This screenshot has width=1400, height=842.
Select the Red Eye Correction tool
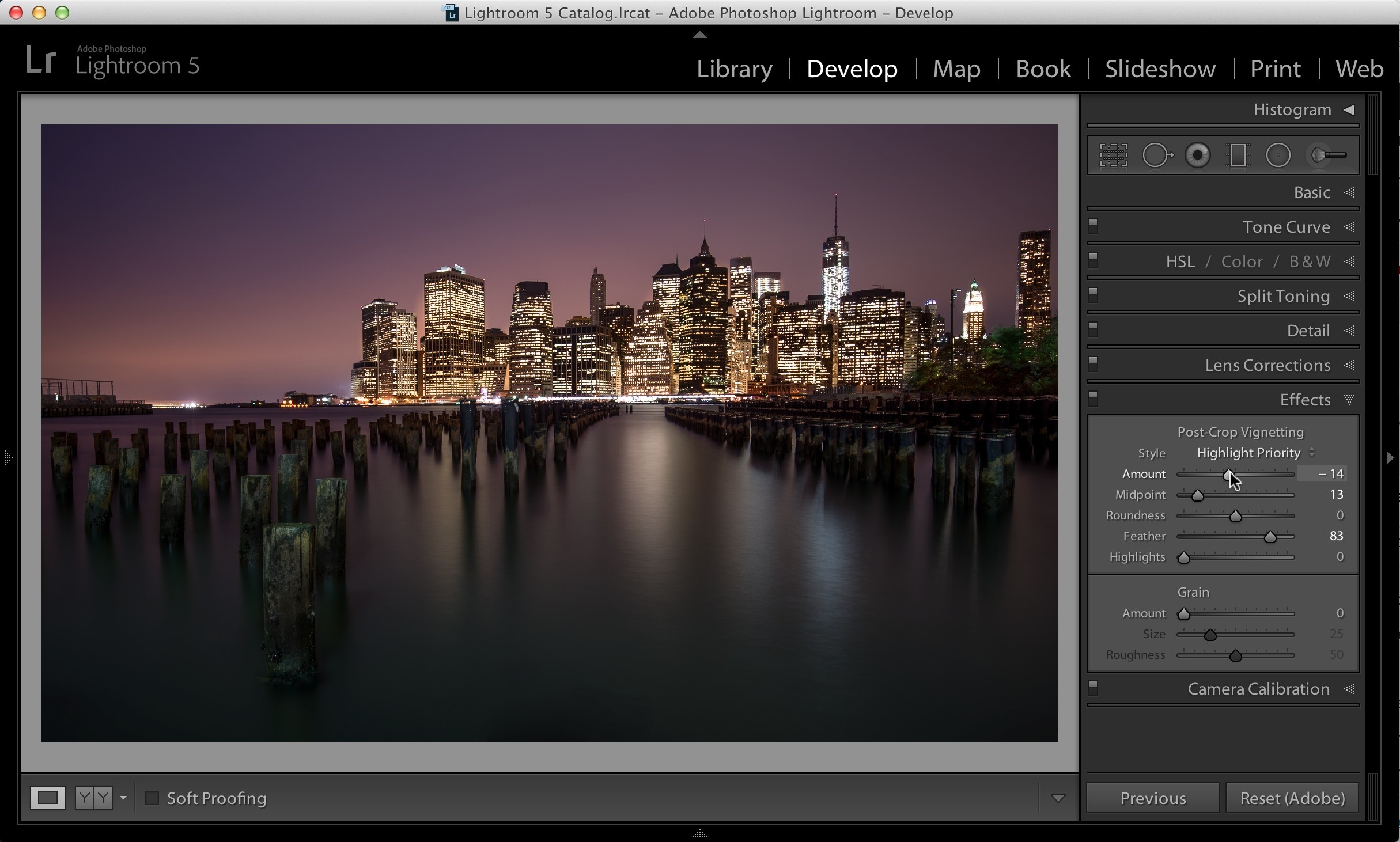[x=1198, y=155]
